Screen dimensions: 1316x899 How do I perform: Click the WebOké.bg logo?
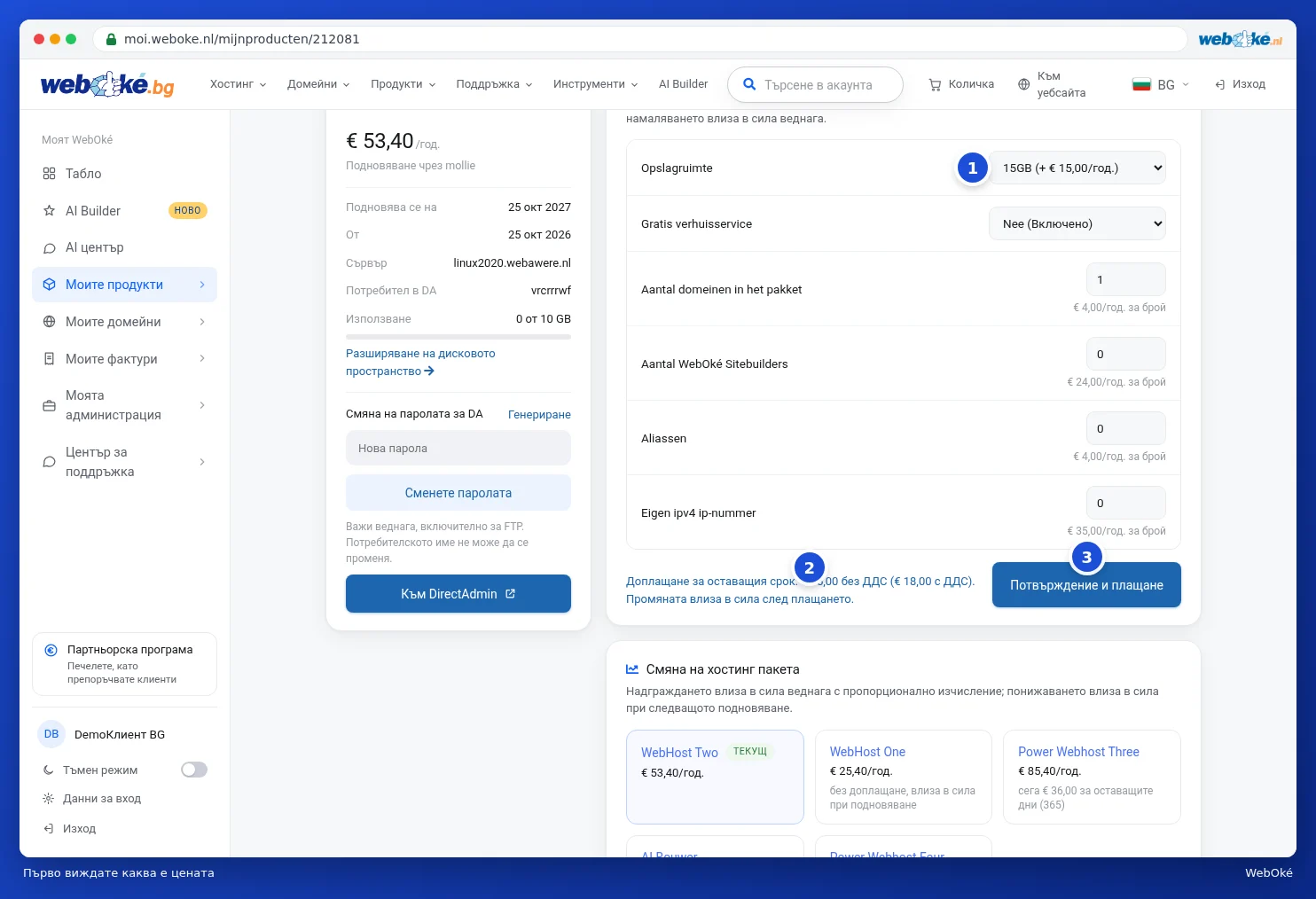pos(107,84)
